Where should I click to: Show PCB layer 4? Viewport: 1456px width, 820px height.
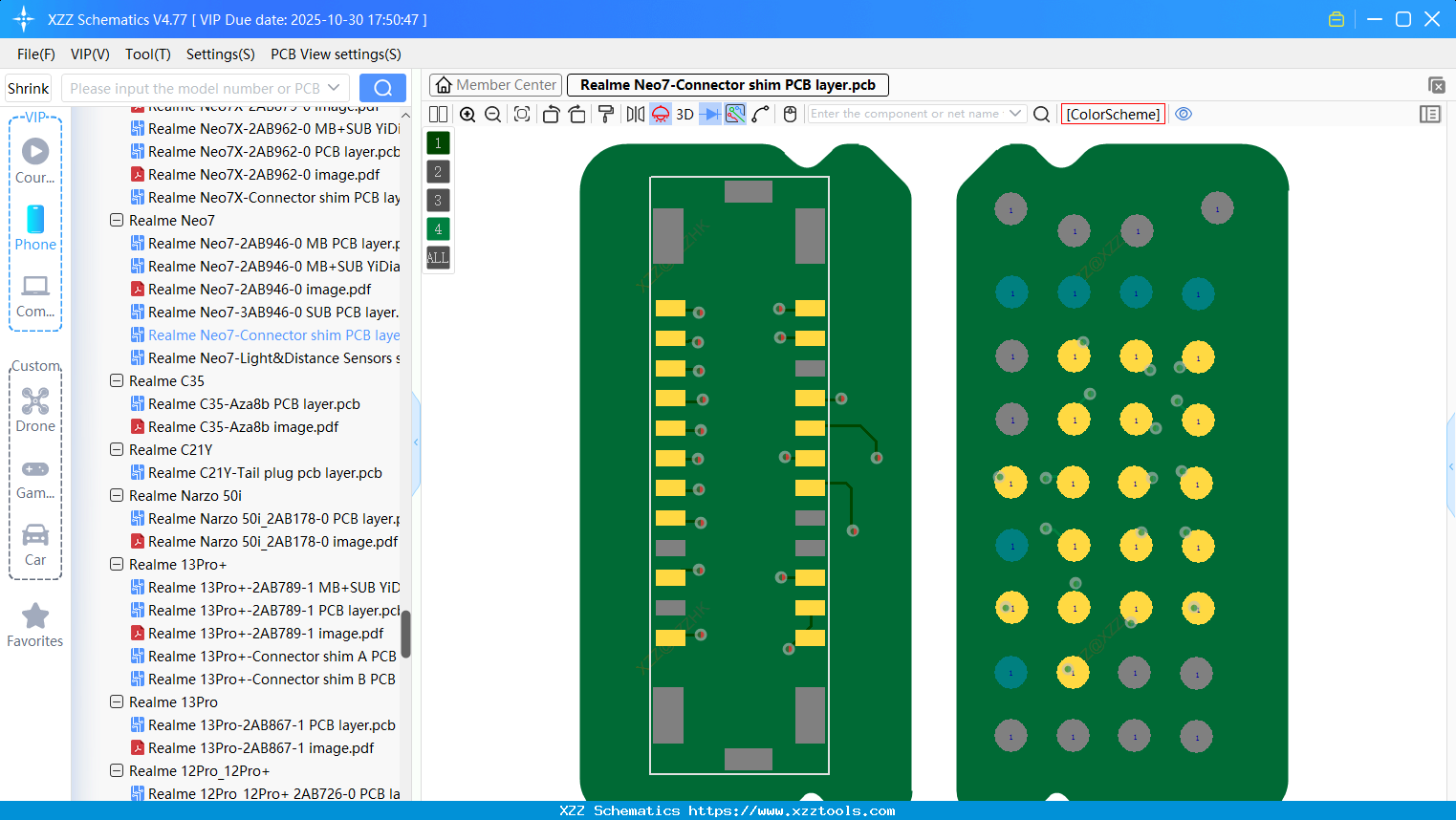pos(438,229)
